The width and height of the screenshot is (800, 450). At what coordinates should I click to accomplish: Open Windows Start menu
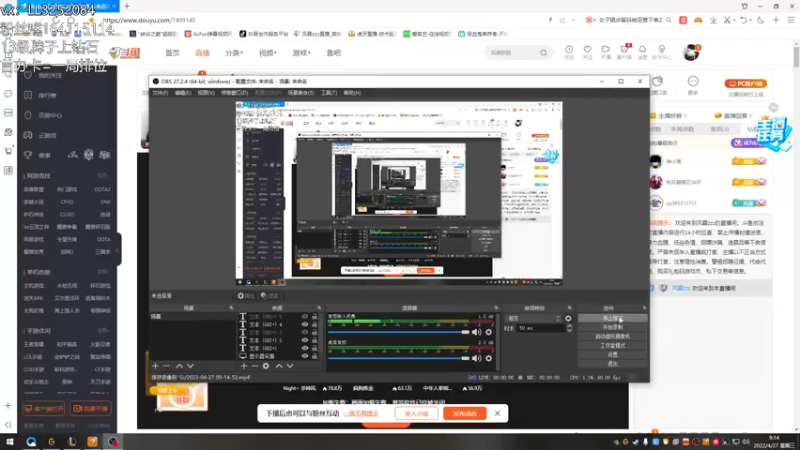pos(9,441)
